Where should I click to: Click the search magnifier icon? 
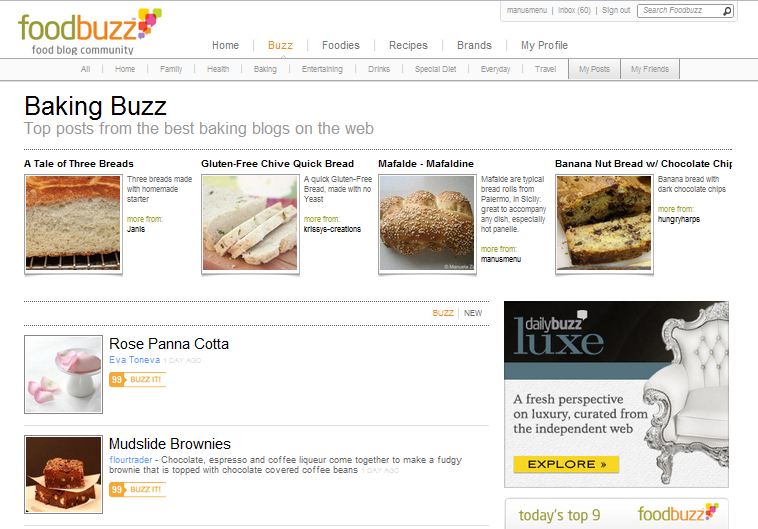[x=727, y=11]
